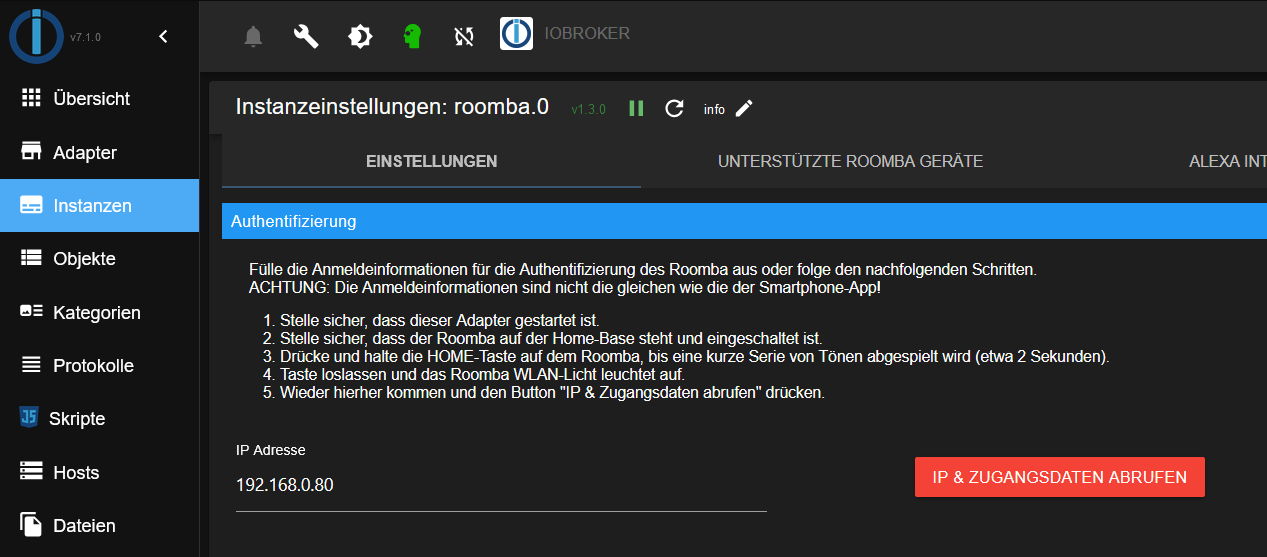Click the Authentifizierung section header
Image resolution: width=1267 pixels, height=557 pixels.
(x=744, y=221)
